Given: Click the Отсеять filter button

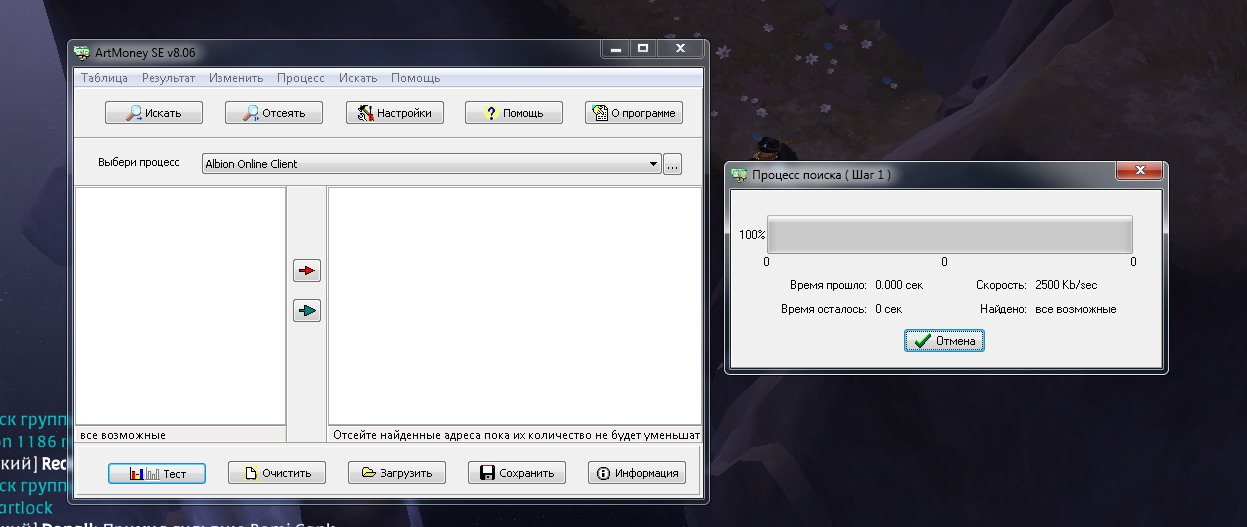Looking at the screenshot, I should point(274,113).
